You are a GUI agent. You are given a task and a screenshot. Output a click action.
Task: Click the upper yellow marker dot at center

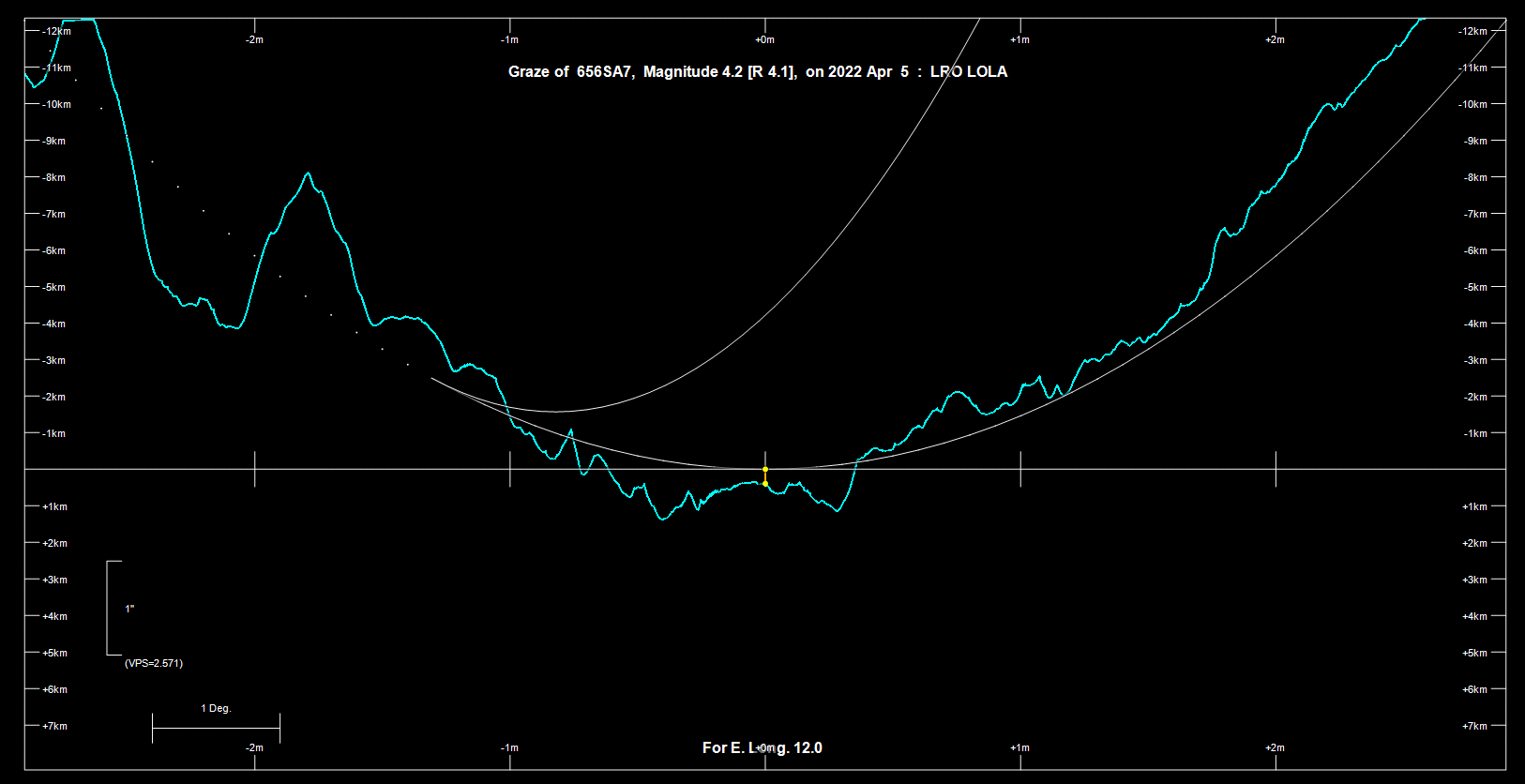(765, 469)
